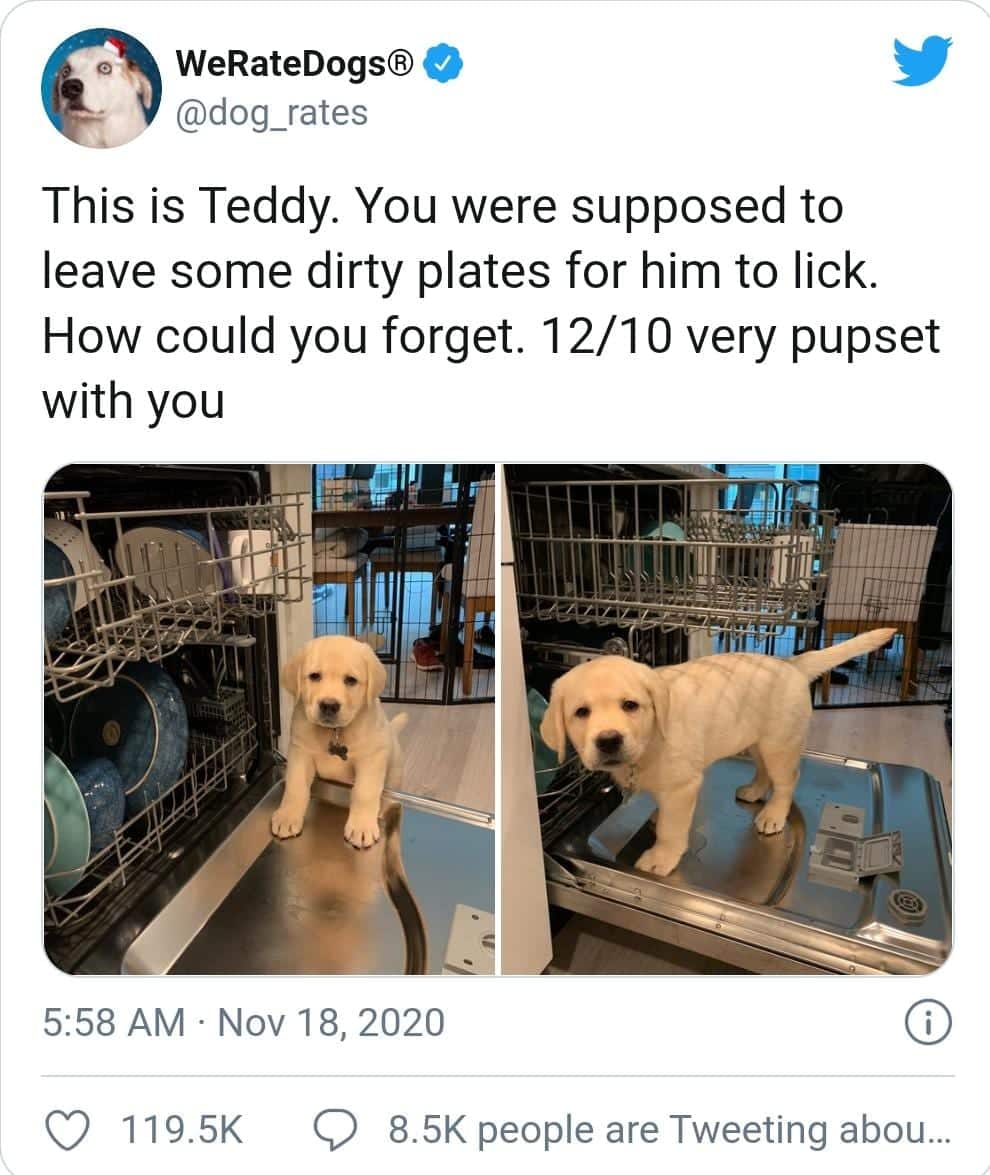Click the 5:58 AM timestamp

click(x=113, y=1023)
